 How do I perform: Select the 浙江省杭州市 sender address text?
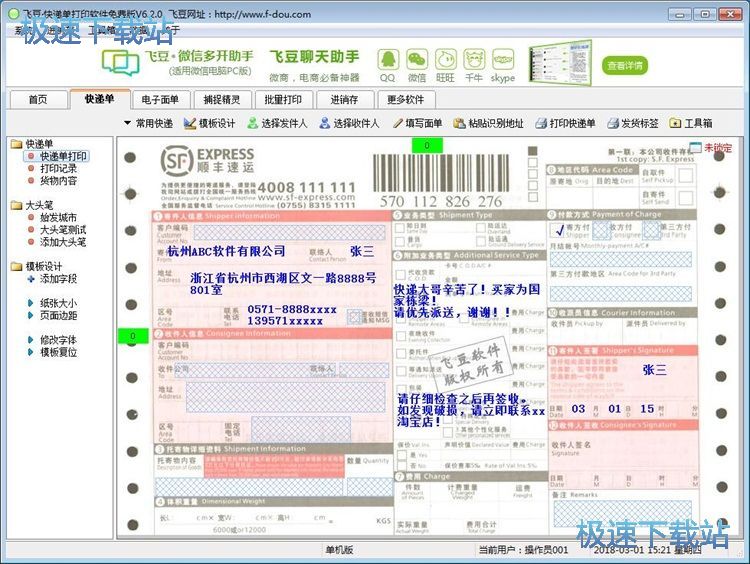[x=283, y=284]
